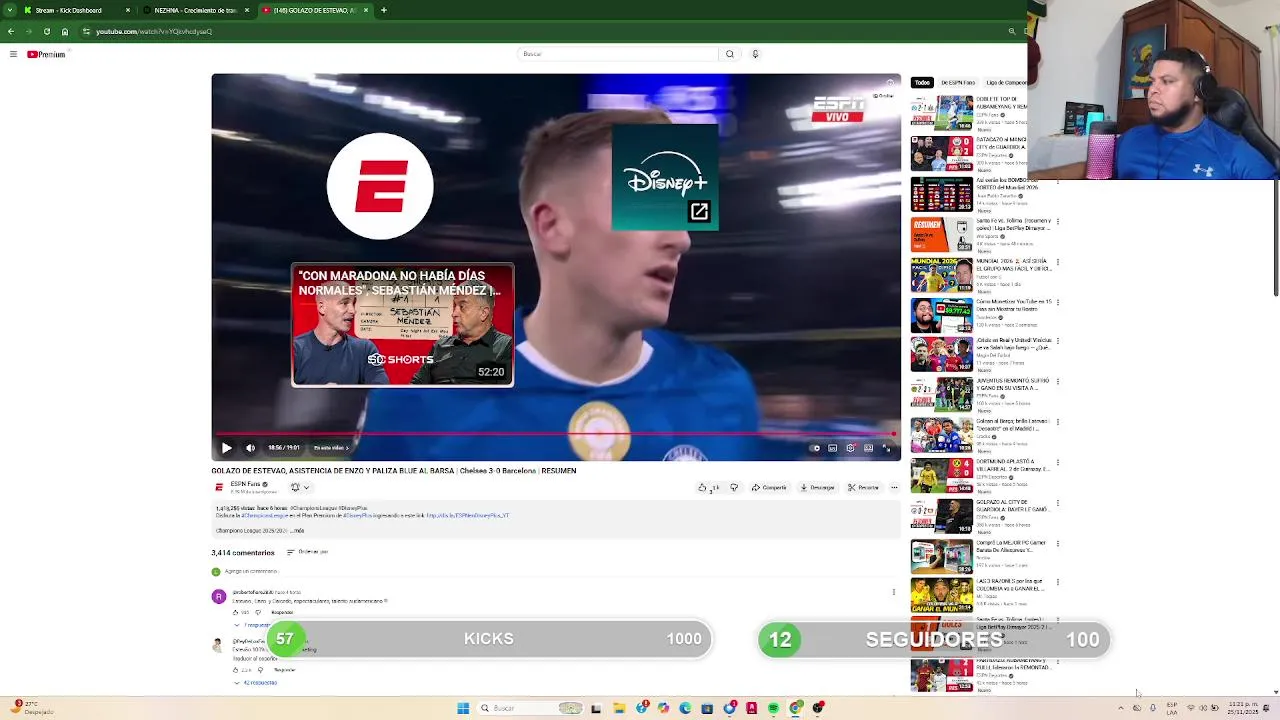Show hidden system tray icons chevron

pyautogui.click(x=1121, y=708)
